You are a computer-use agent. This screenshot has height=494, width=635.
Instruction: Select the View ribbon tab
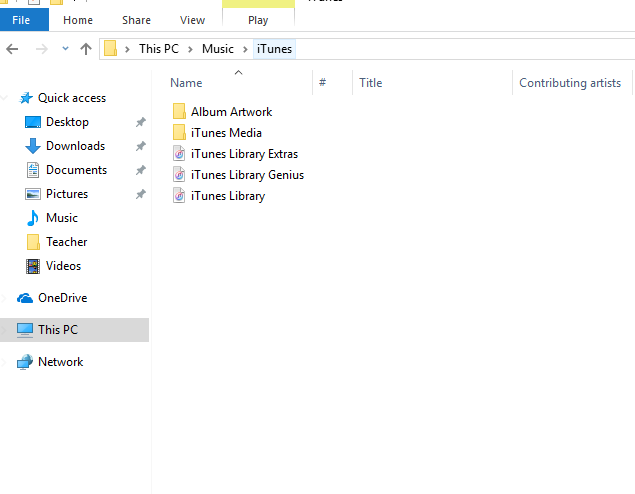[192, 20]
